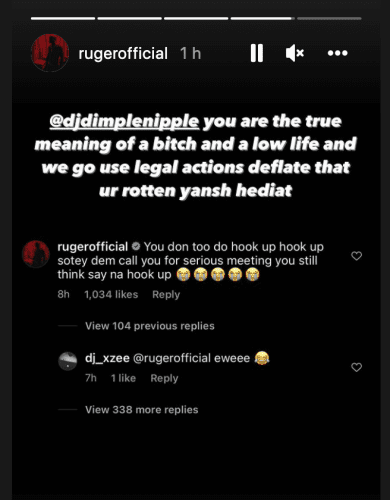Viewport: 390px width, 500px height.
Task: View the 1,034 likes list
Action: point(111,294)
